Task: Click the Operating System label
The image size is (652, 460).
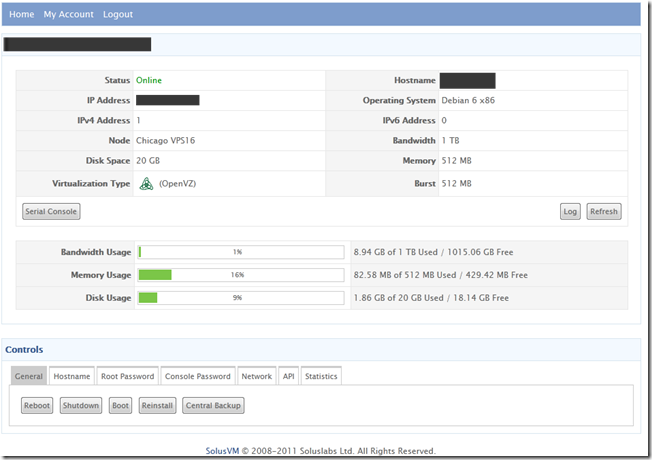Action: click(399, 100)
